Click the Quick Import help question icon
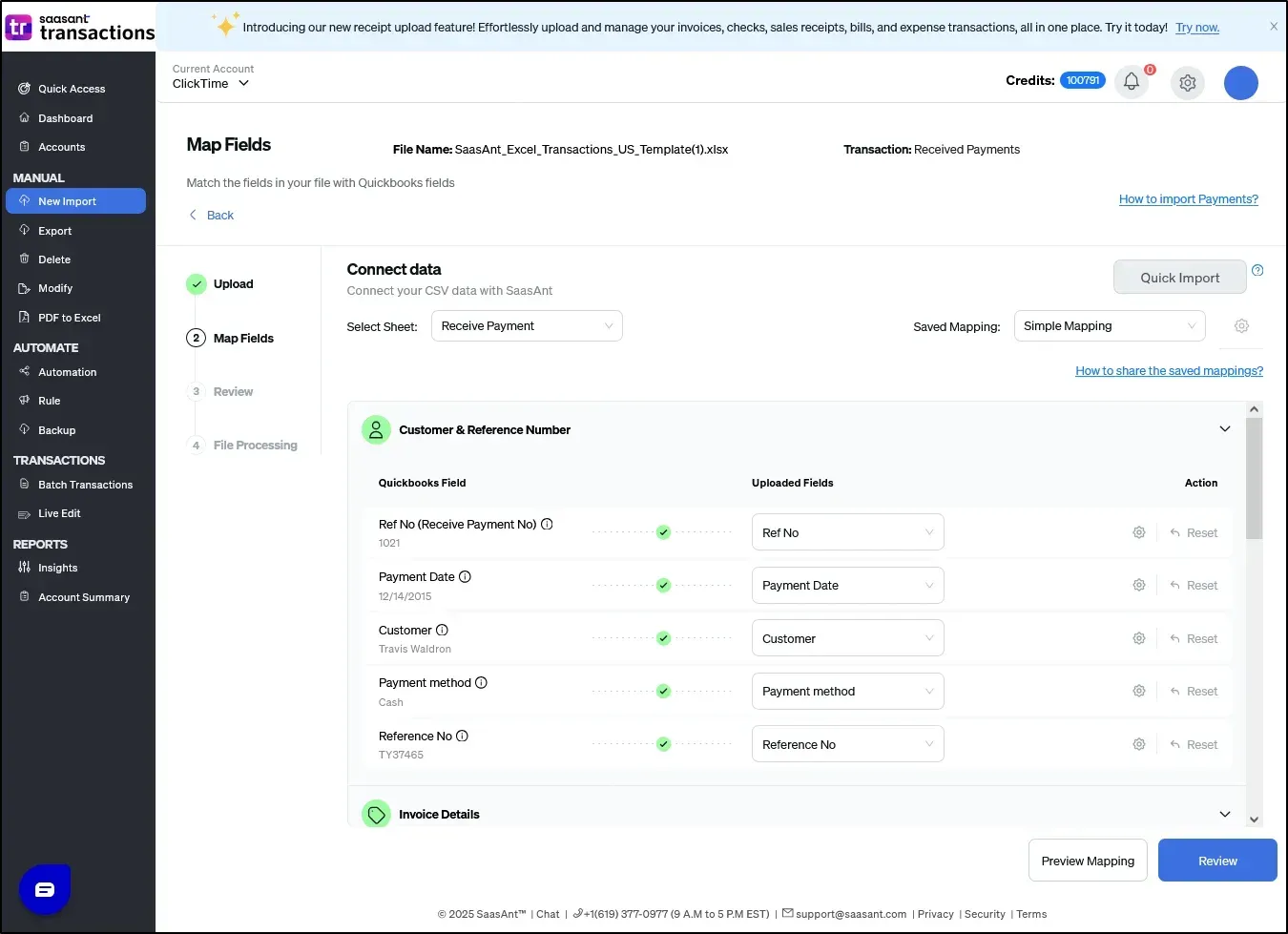Screen dimensions: 1288x934 pos(1257,270)
